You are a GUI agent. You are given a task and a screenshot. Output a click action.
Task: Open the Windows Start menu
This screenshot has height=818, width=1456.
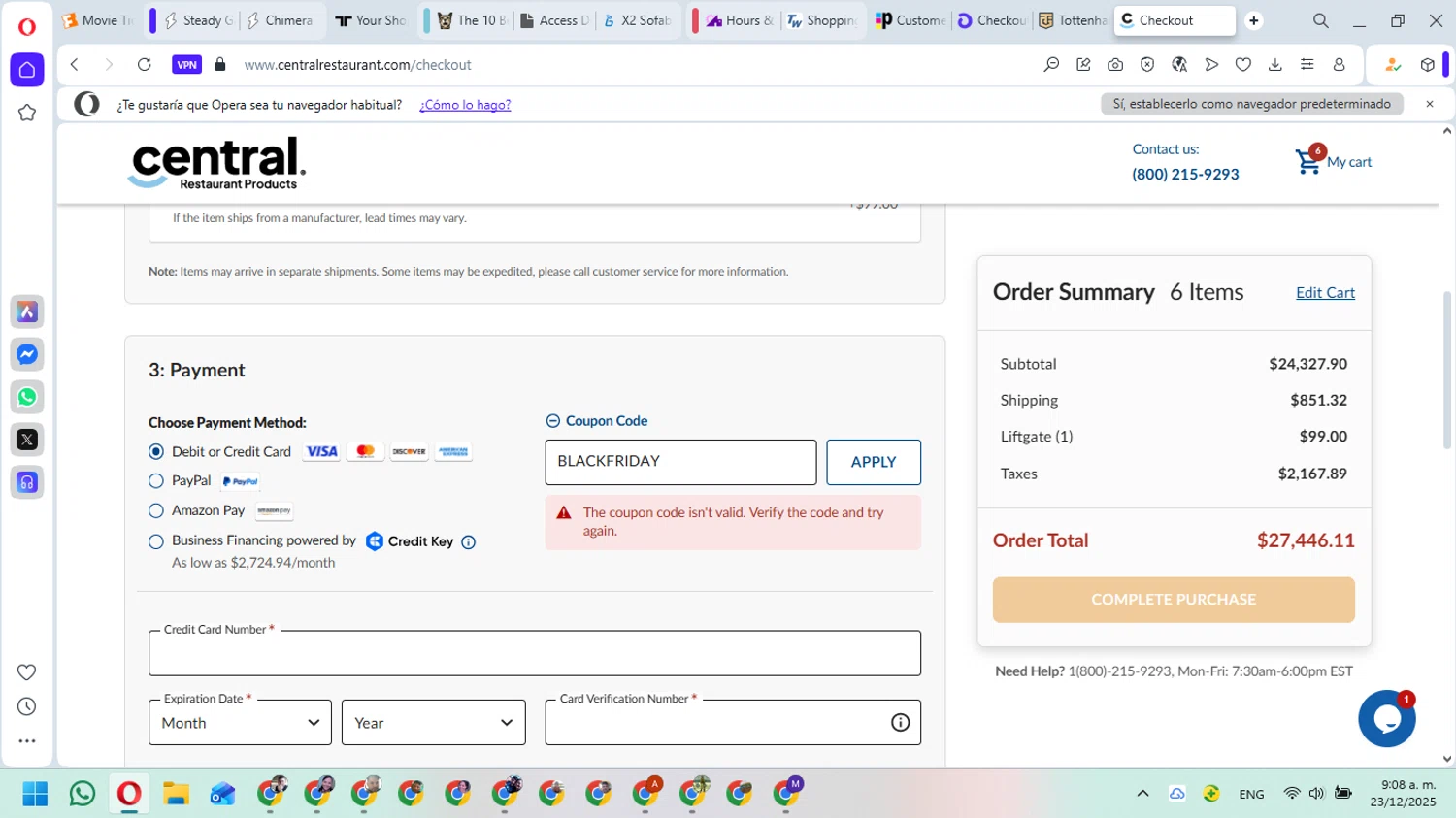coord(35,794)
